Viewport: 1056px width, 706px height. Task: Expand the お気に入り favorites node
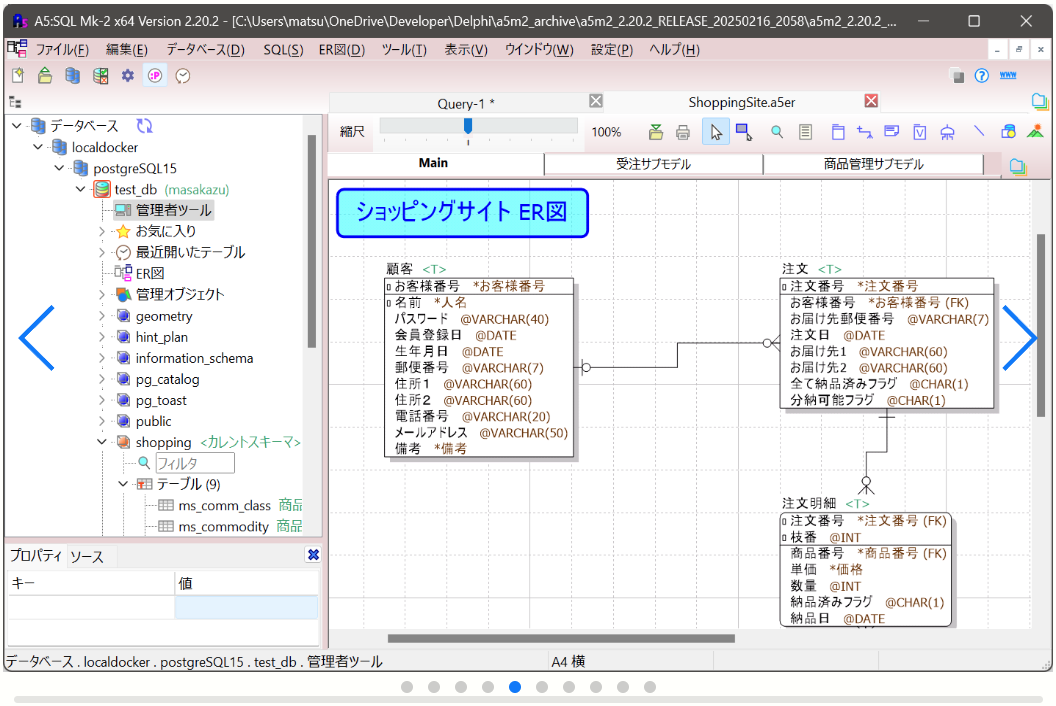click(102, 231)
